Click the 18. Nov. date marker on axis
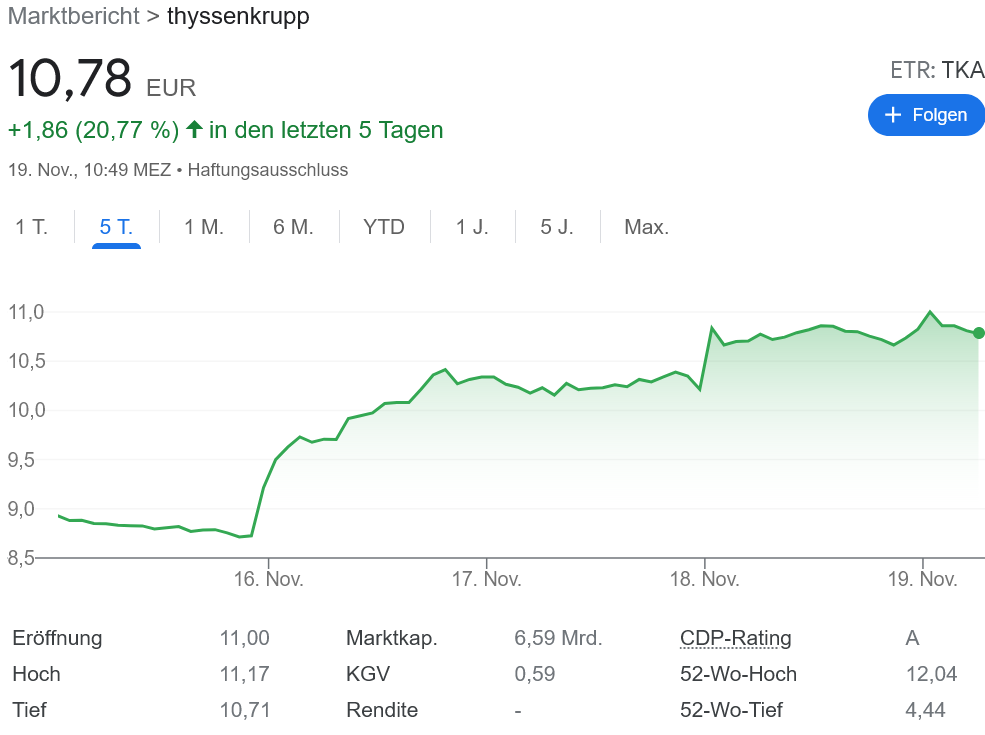This screenshot has height=735, width=985. (x=704, y=579)
